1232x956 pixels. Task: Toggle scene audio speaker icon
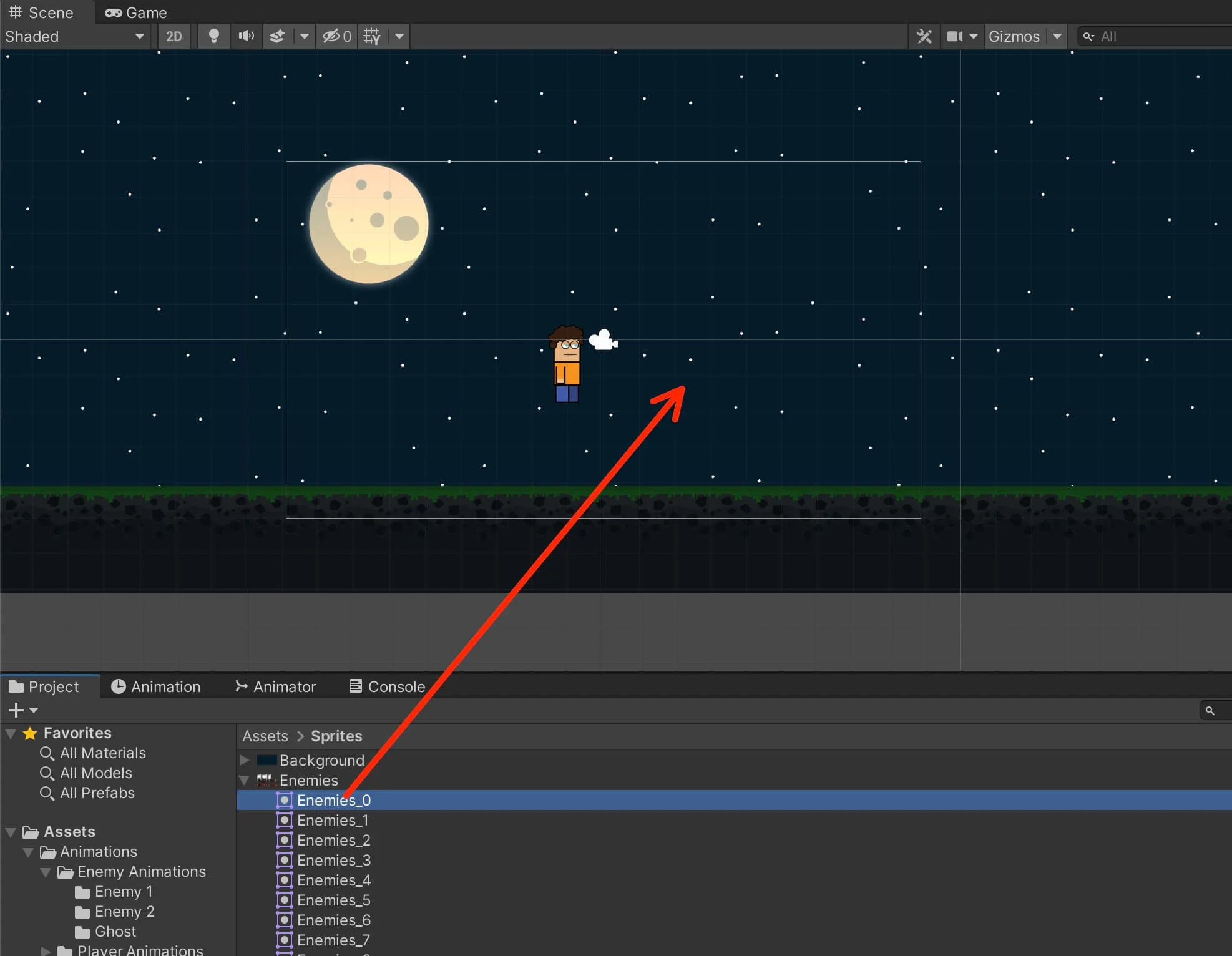point(246,36)
